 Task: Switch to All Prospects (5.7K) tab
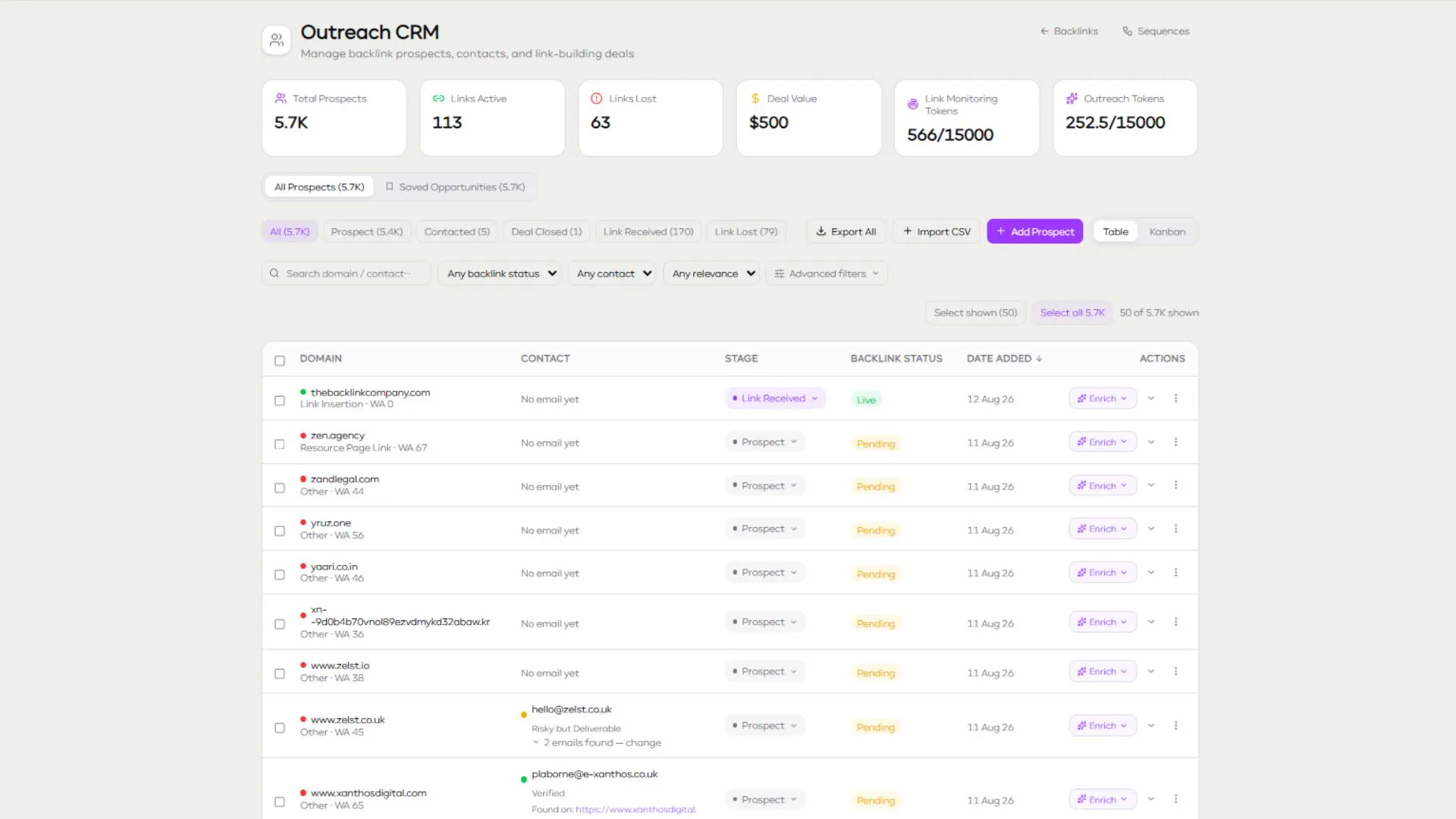319,187
